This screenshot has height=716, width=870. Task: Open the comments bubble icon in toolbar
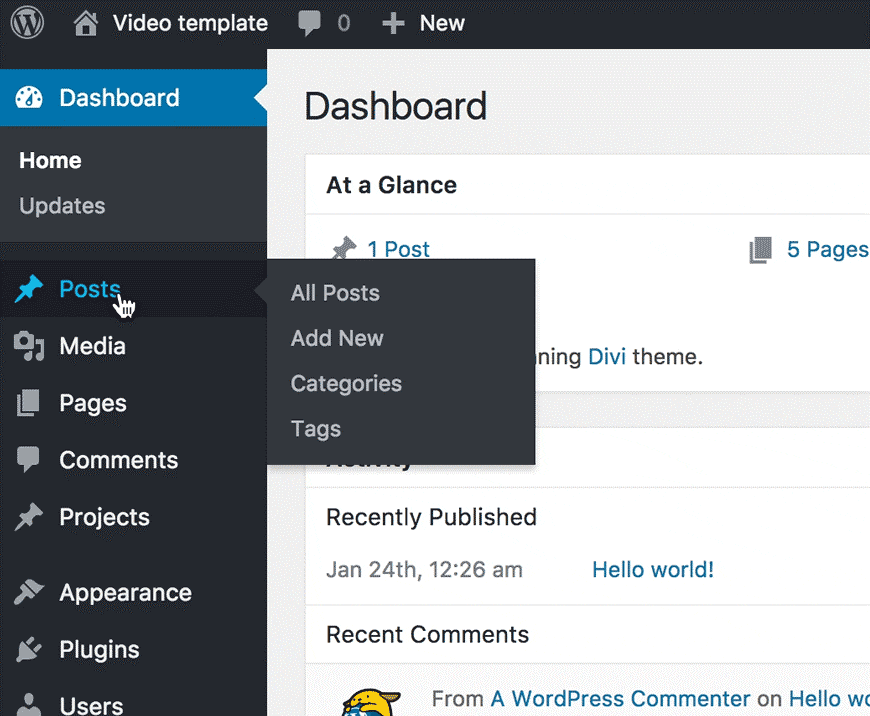click(x=310, y=23)
